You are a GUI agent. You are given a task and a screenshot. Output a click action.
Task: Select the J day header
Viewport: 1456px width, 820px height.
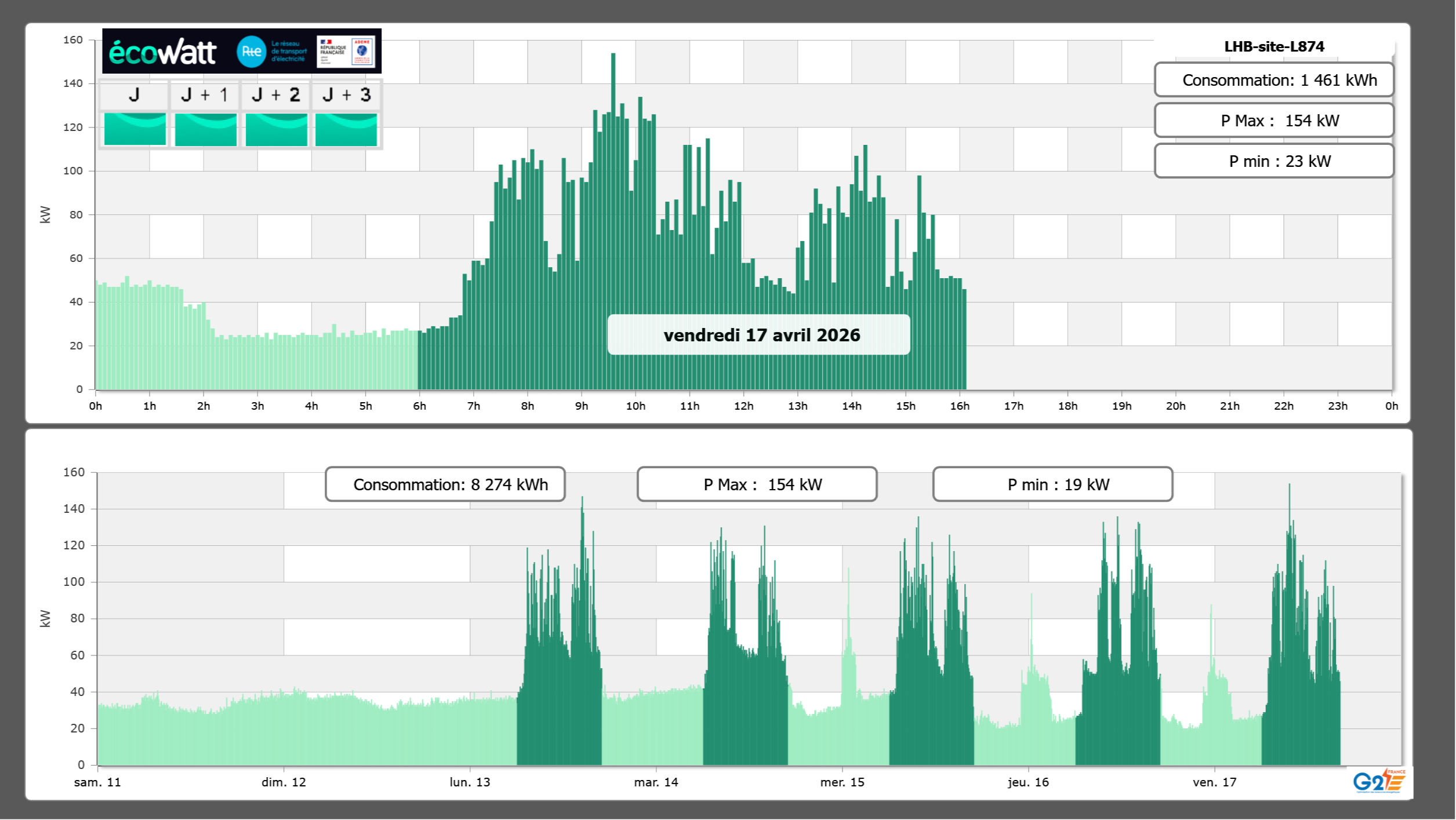(x=134, y=94)
